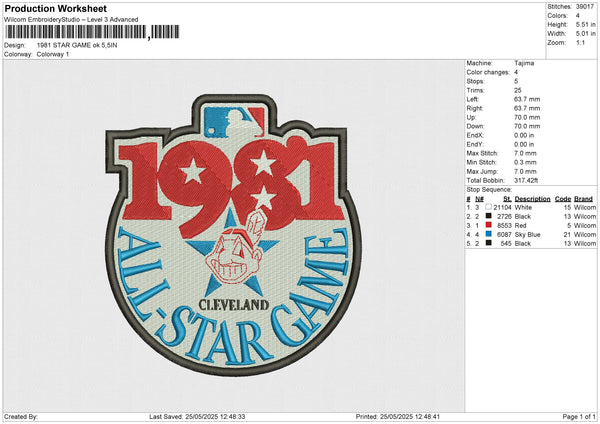Click the Max Jump value "7.0 mm"

[525, 171]
